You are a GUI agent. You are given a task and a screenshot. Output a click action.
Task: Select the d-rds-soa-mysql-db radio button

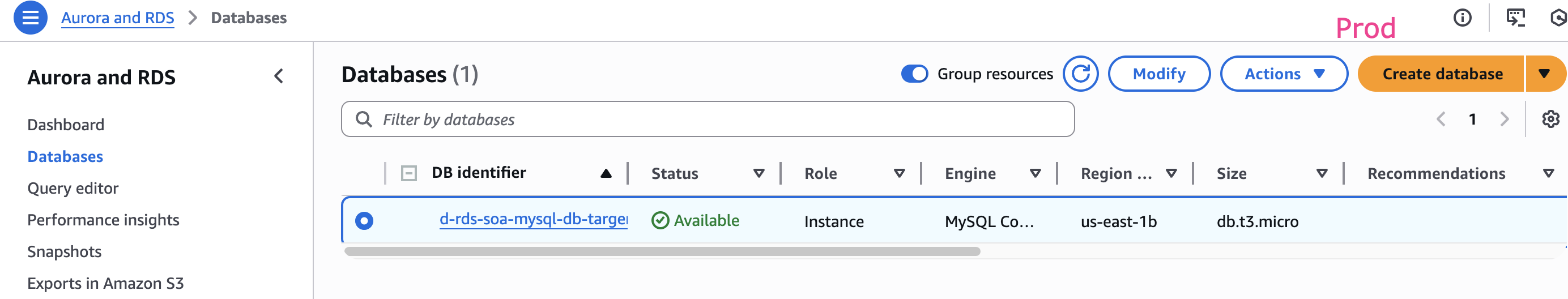tap(364, 220)
